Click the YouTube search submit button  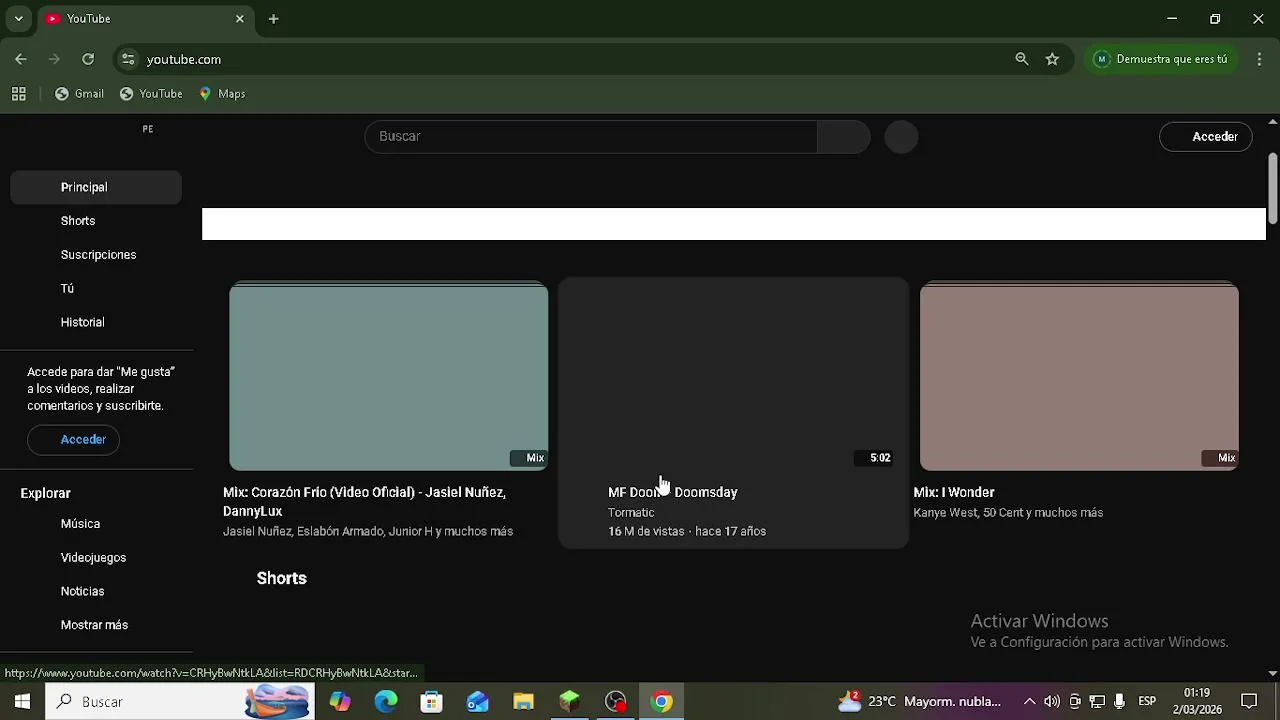[844, 136]
